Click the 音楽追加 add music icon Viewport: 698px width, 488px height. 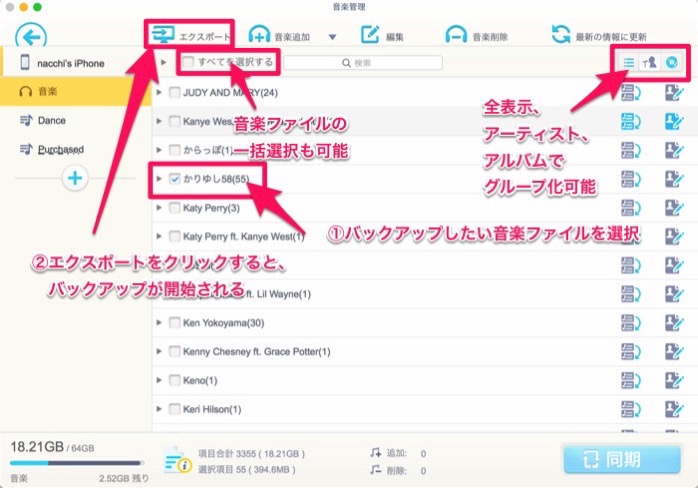click(x=260, y=37)
